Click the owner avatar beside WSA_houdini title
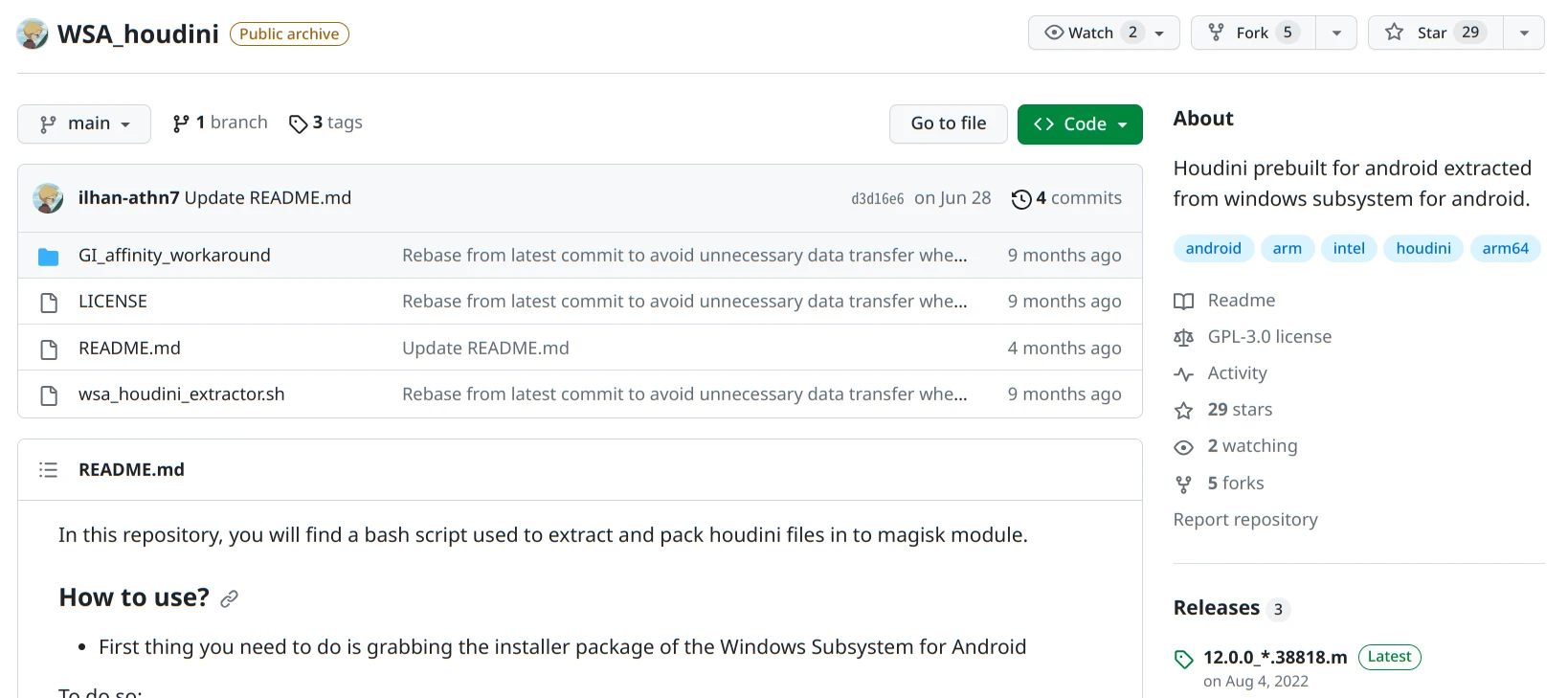The width and height of the screenshot is (1568, 698). coord(33,34)
